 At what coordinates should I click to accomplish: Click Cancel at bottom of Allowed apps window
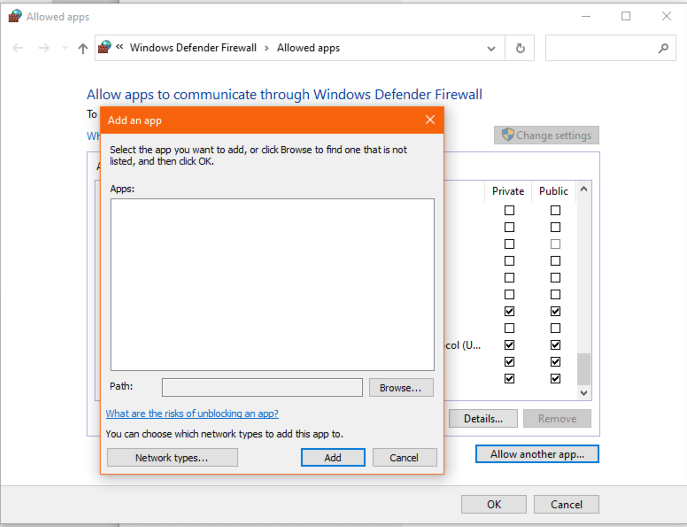[566, 504]
